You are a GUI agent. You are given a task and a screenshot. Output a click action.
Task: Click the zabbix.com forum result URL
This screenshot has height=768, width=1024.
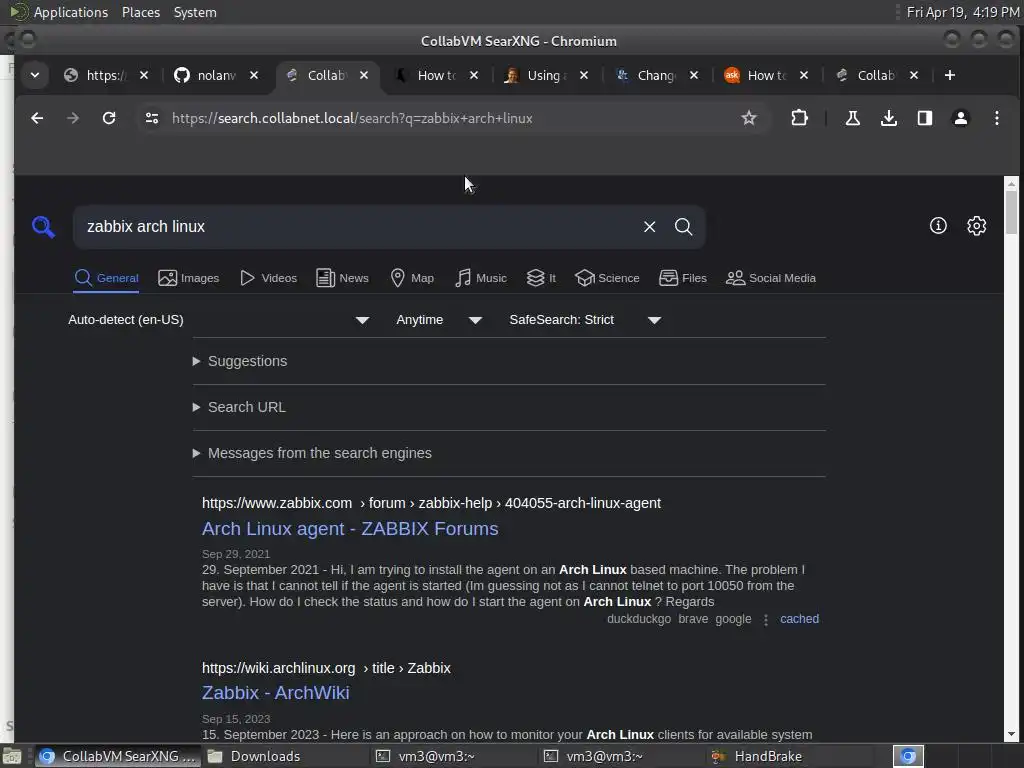tap(431, 504)
